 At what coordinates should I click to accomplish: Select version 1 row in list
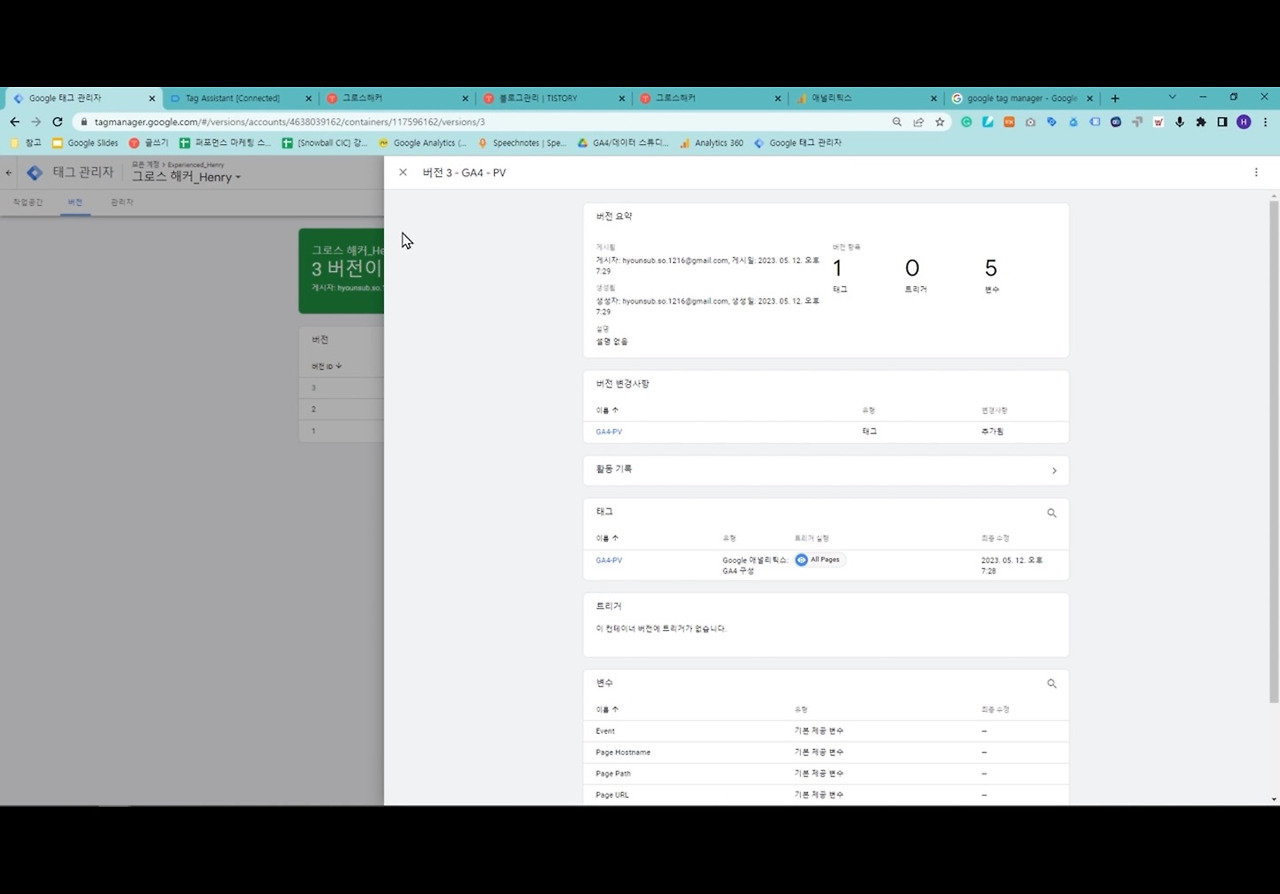pos(341,431)
